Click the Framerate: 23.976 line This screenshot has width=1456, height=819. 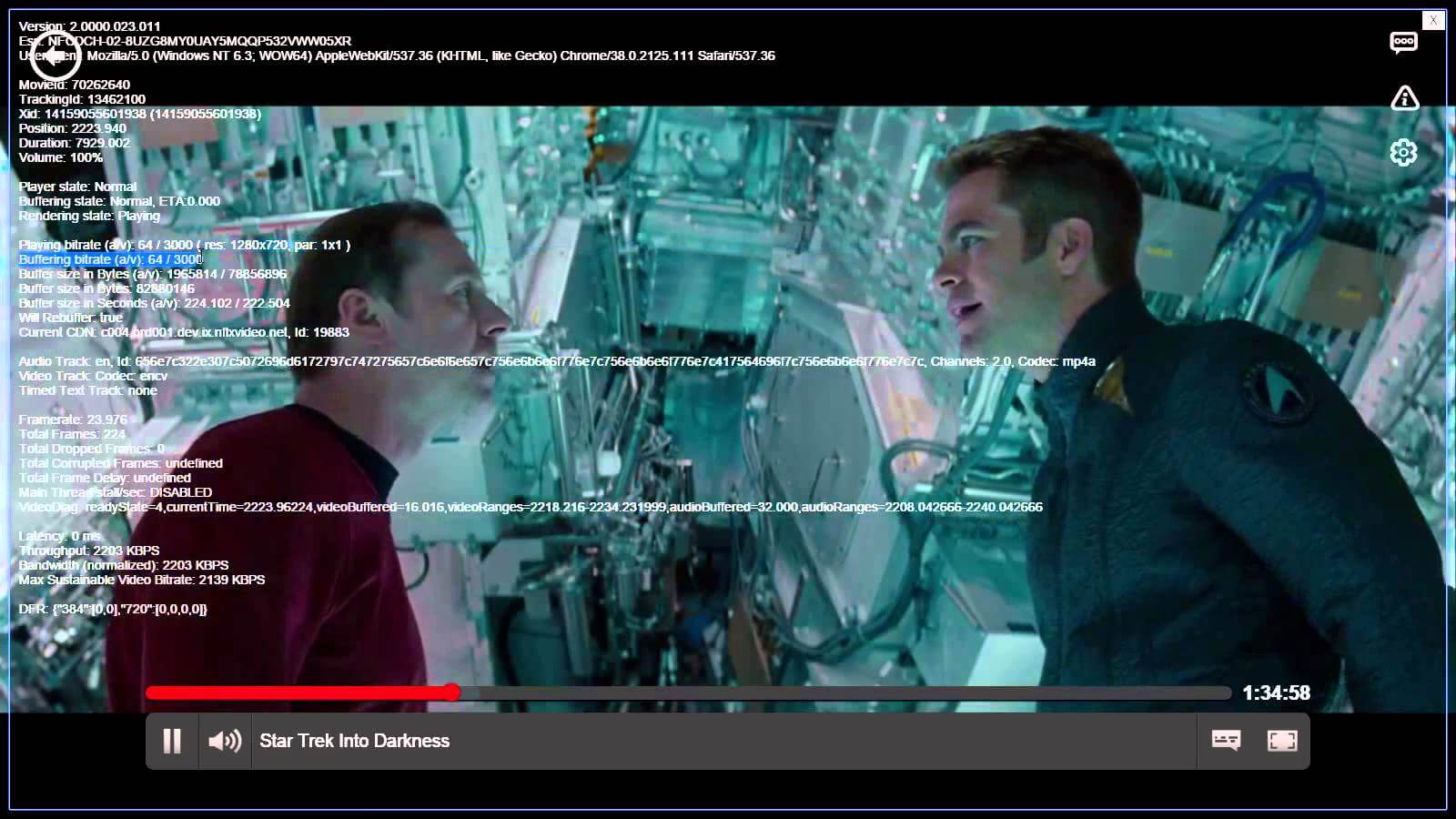click(x=73, y=420)
